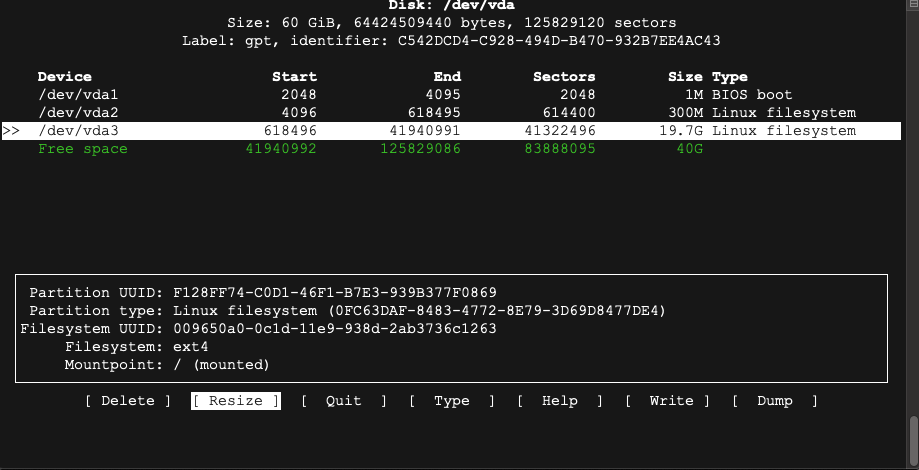Select the Delete menu option
The image size is (919, 470).
[x=128, y=401]
